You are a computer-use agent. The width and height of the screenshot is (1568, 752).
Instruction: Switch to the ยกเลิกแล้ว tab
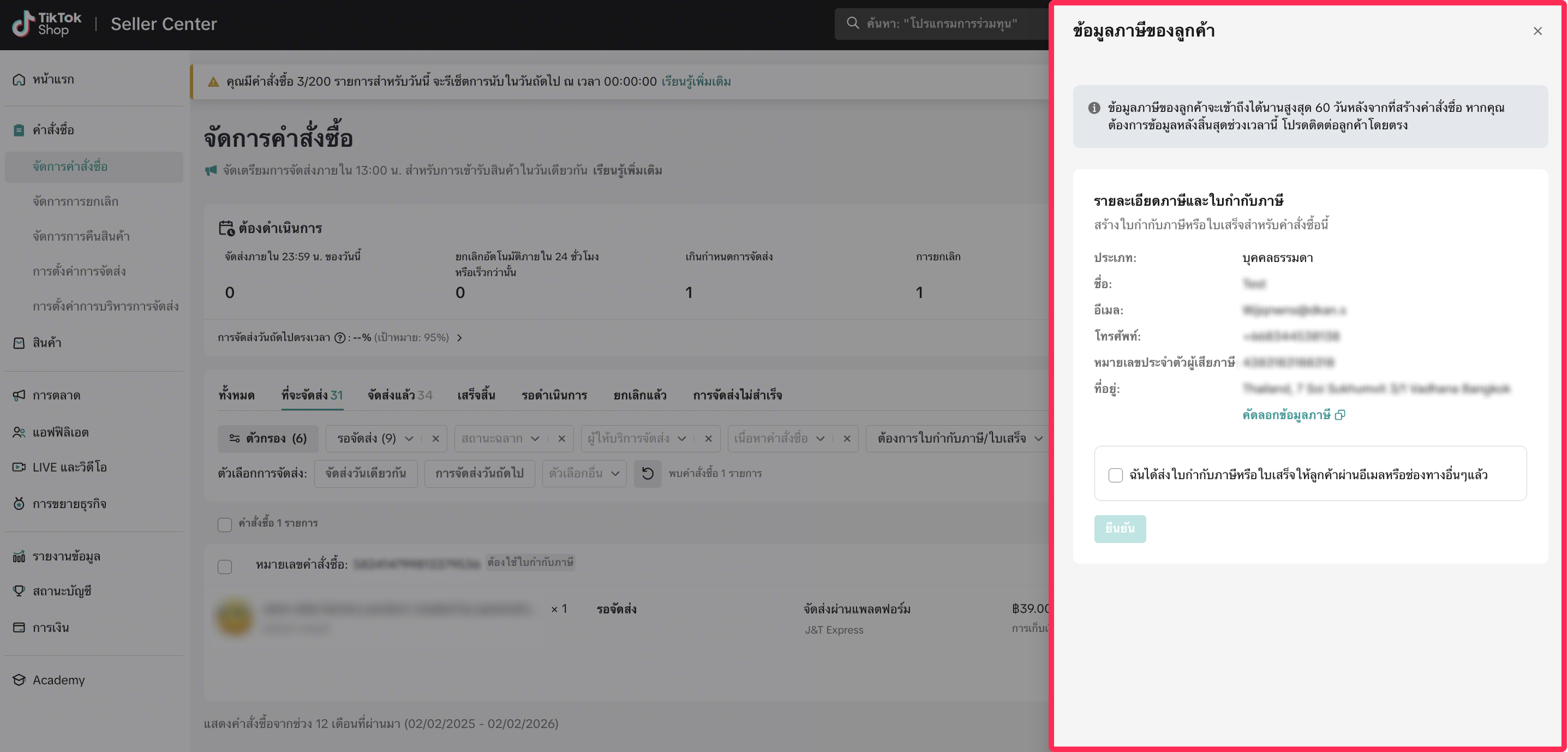tap(639, 395)
